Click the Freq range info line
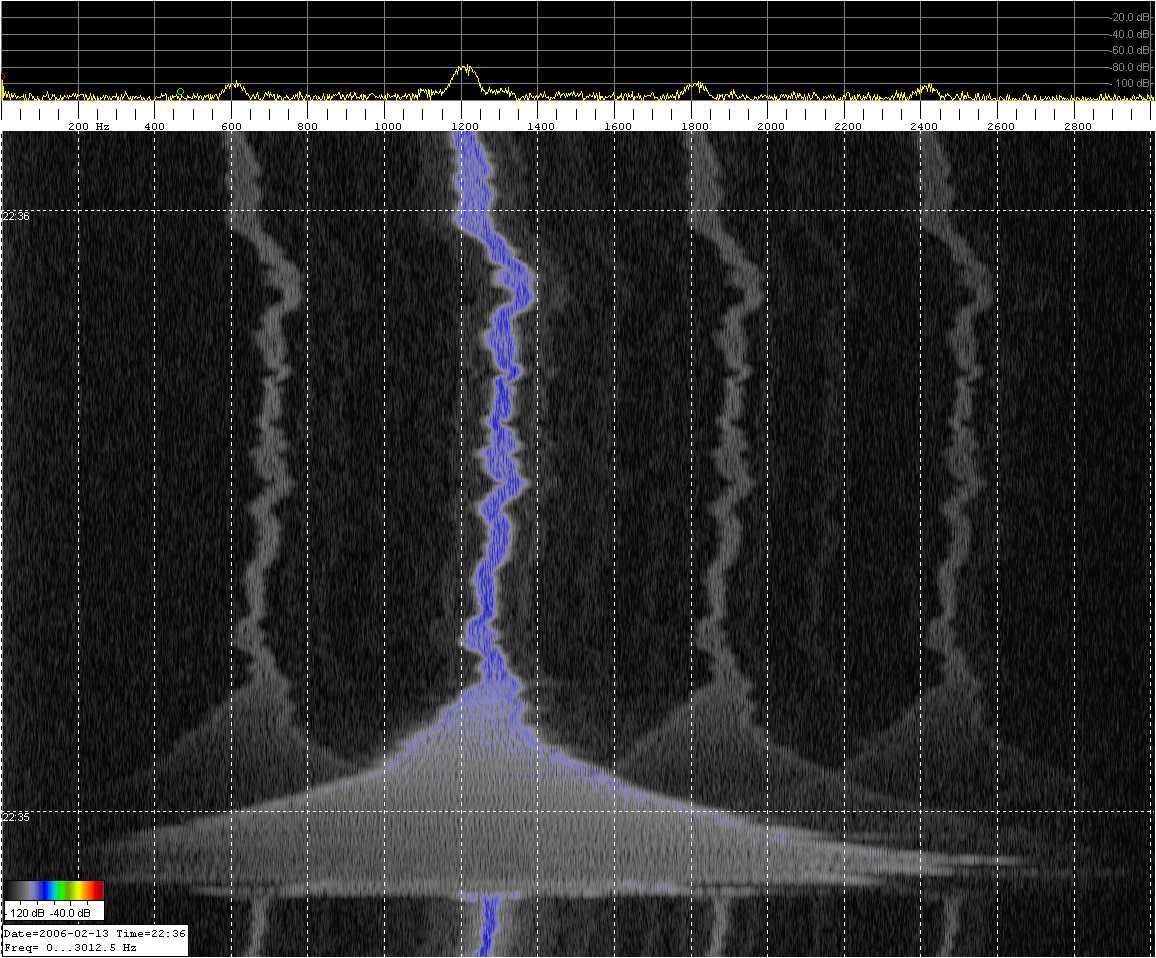Image resolution: width=1156 pixels, height=958 pixels. click(70, 947)
